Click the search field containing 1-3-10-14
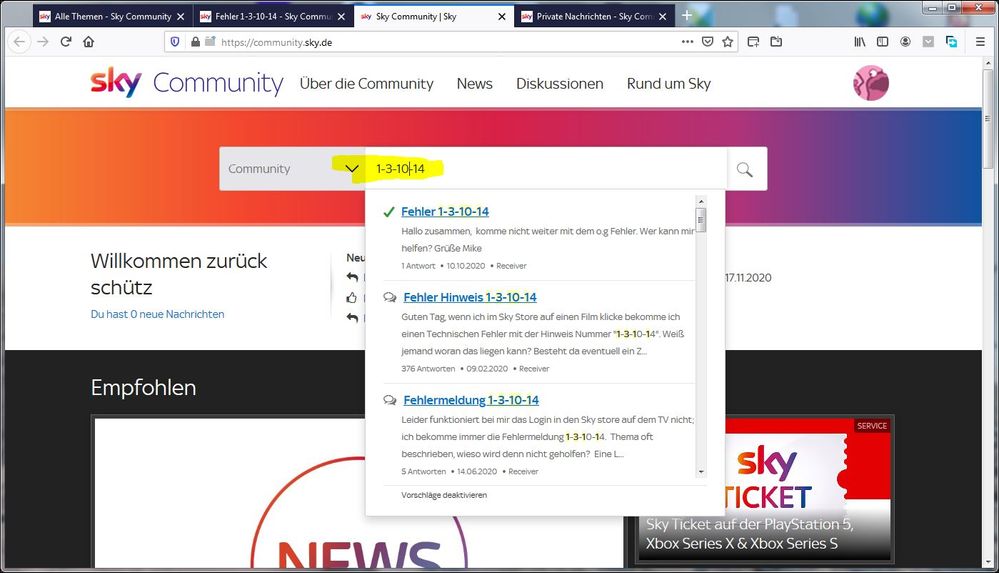This screenshot has width=999, height=573. (545, 169)
